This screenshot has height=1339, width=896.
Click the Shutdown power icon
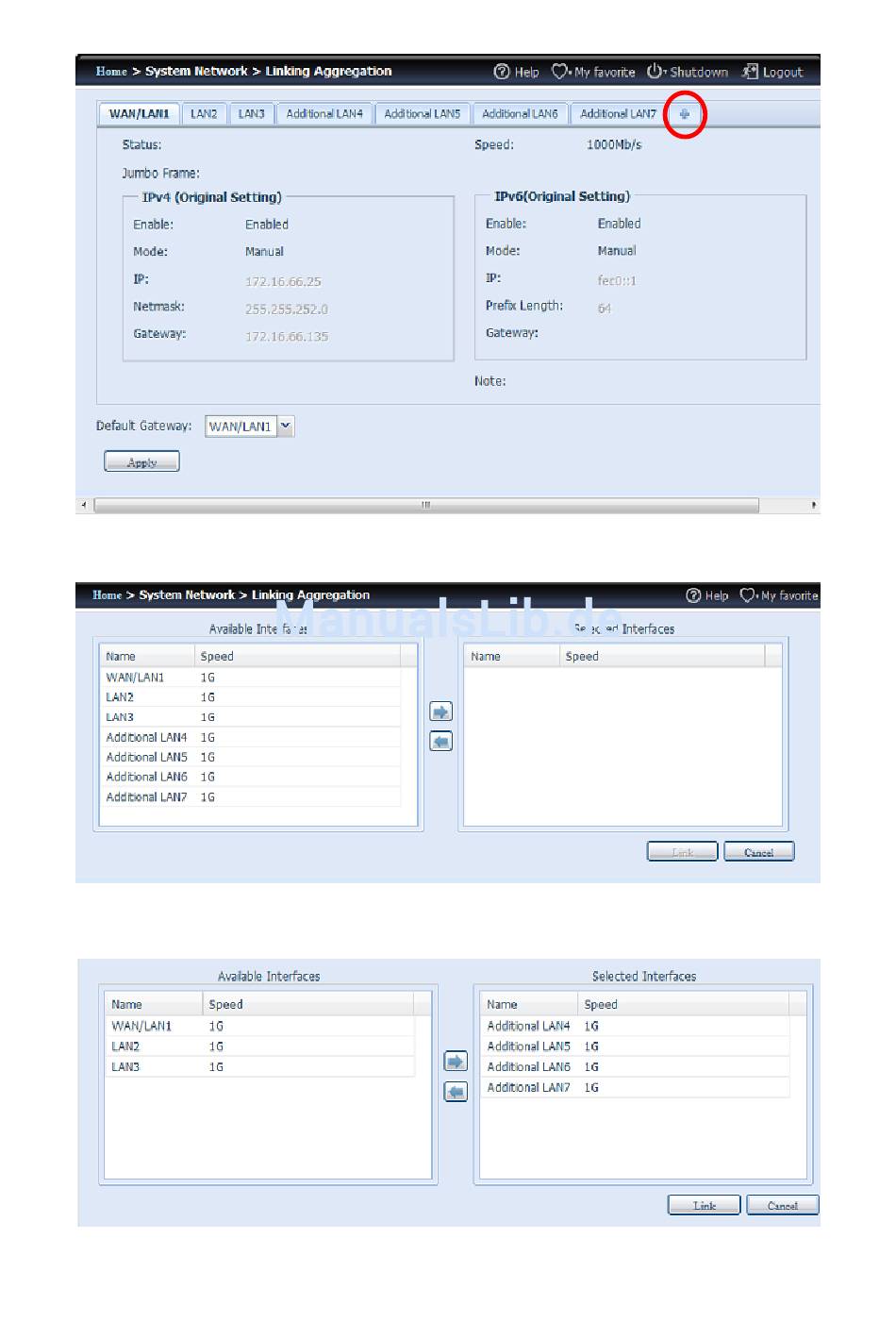(655, 72)
